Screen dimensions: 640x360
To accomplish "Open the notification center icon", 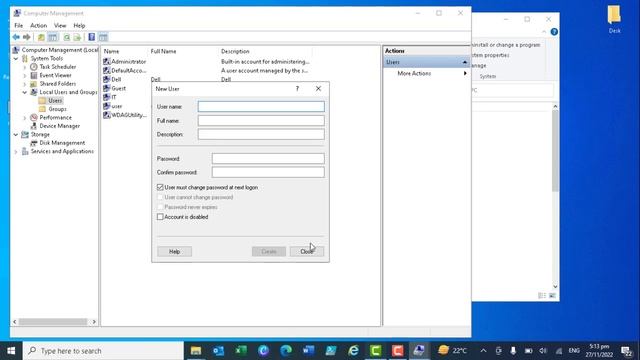I will [x=627, y=351].
